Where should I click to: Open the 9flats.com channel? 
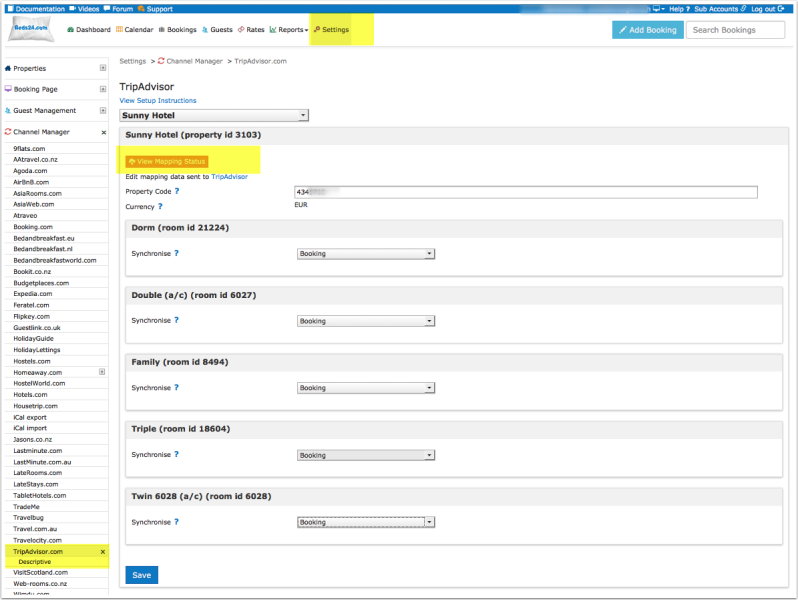29,149
